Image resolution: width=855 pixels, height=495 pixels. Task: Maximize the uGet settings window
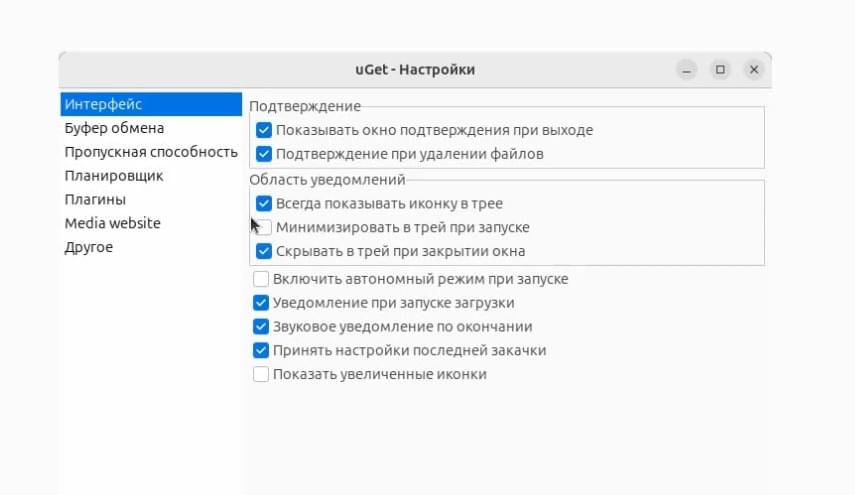(x=720, y=70)
